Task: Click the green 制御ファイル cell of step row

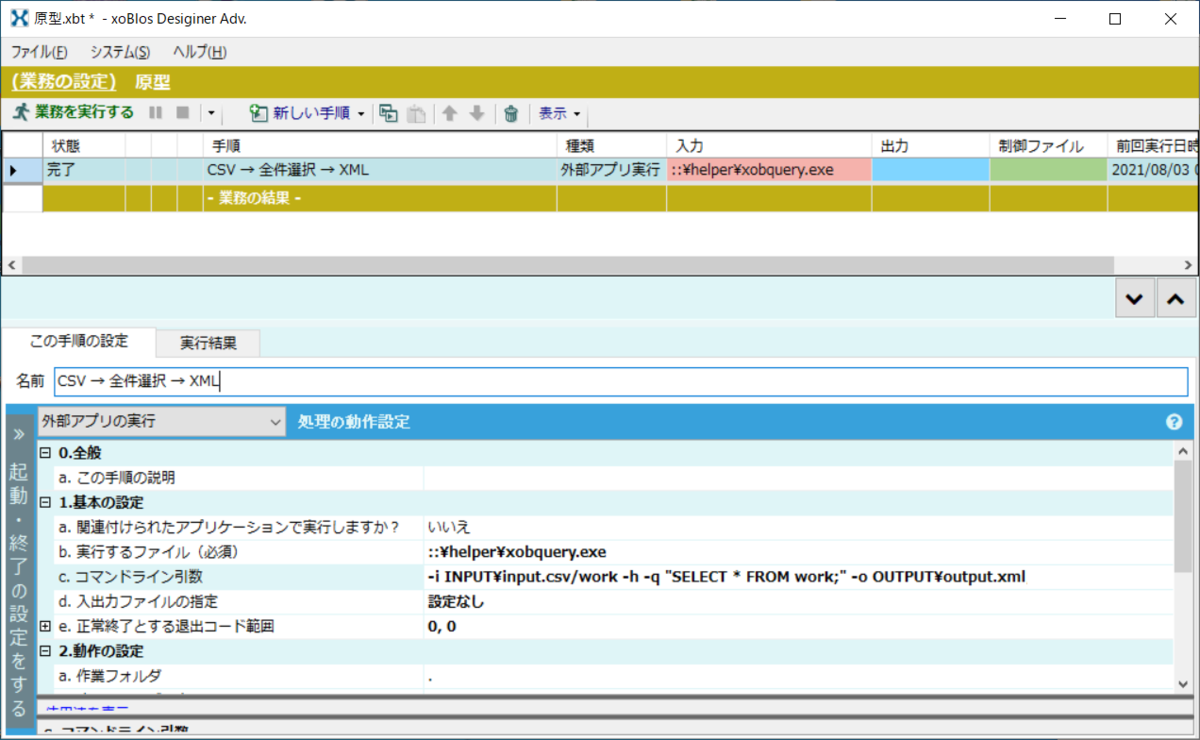Action: [x=1048, y=170]
